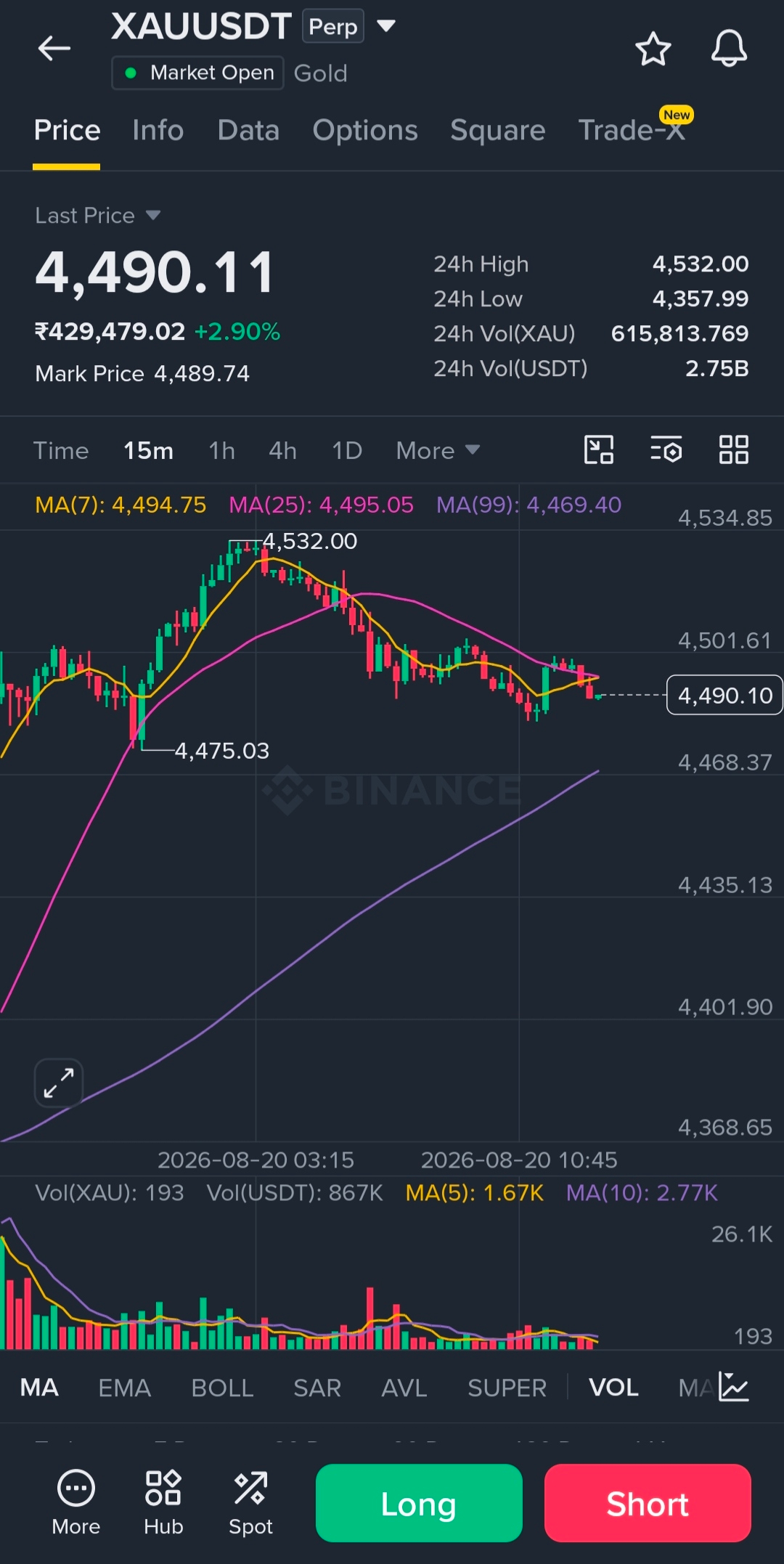Toggle the SAR indicator

coord(317,1388)
